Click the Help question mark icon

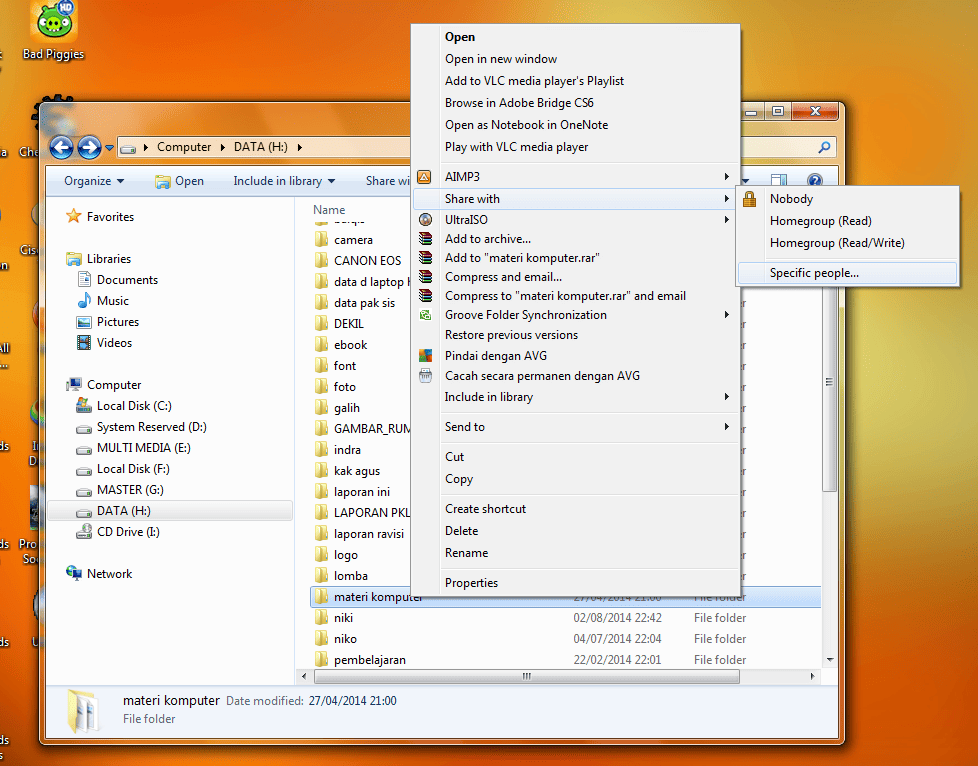click(814, 181)
